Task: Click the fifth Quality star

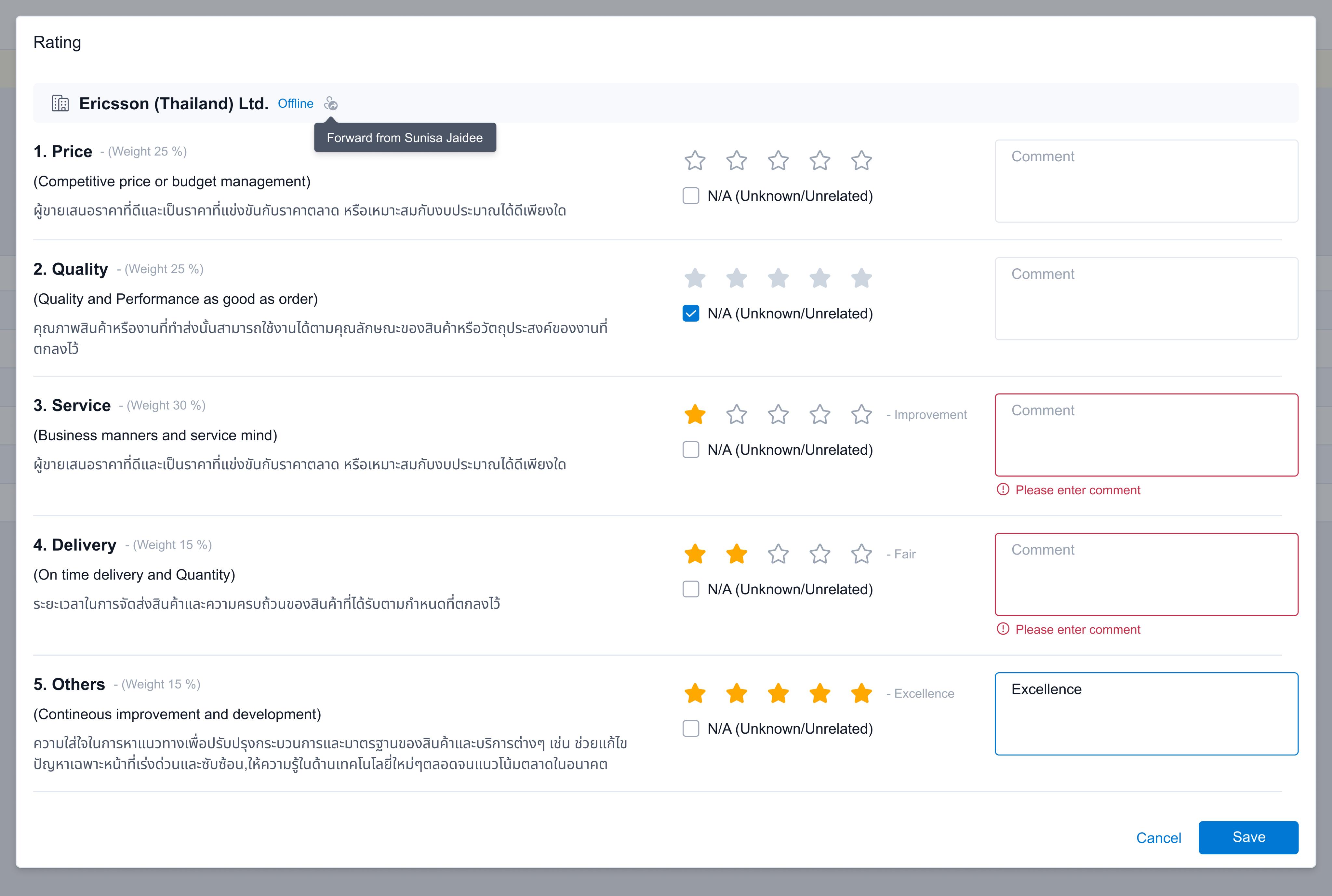Action: (x=861, y=278)
